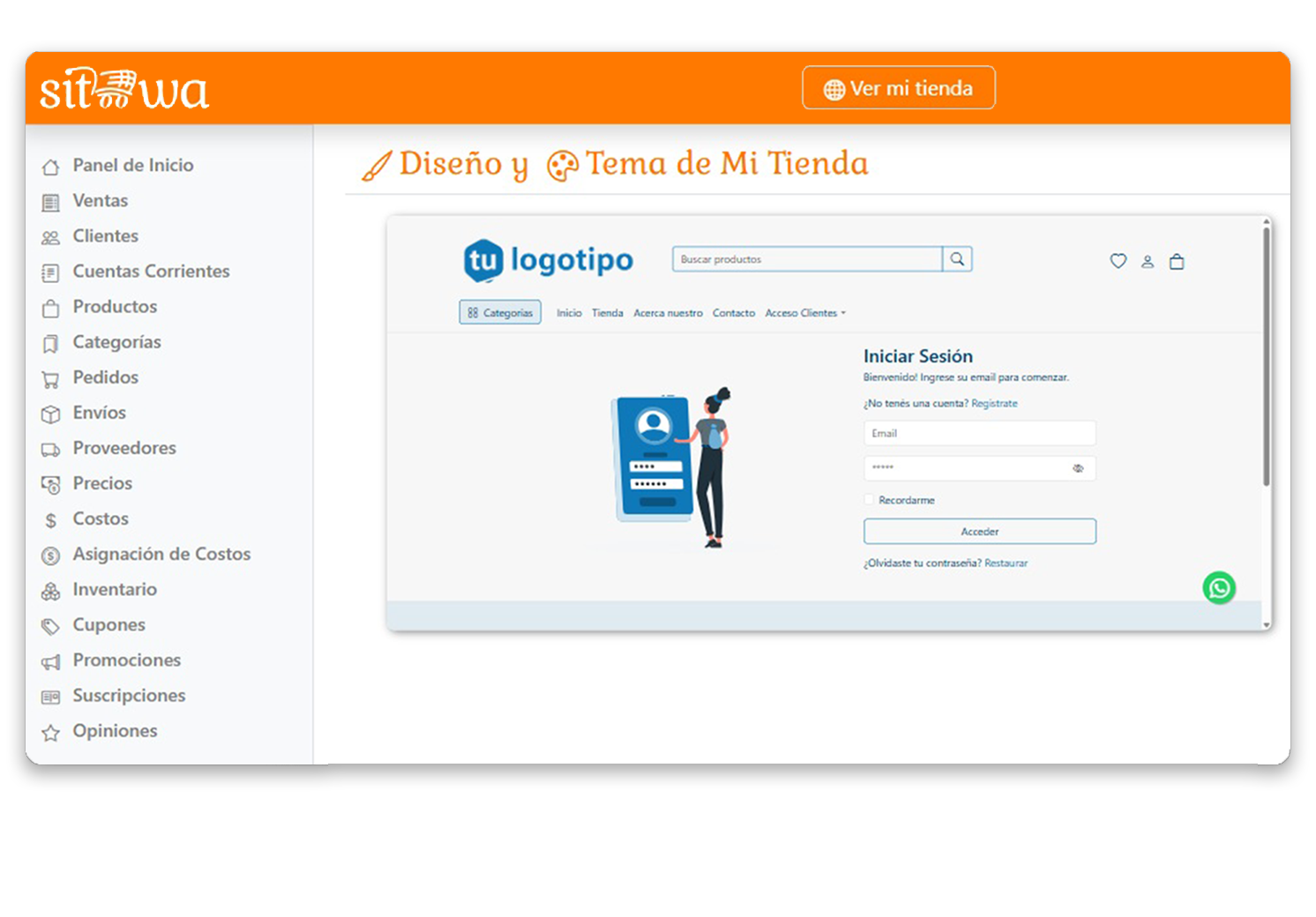Tick the Recordarme checkbox
This screenshot has height=917, width=1316.
pyautogui.click(x=869, y=500)
